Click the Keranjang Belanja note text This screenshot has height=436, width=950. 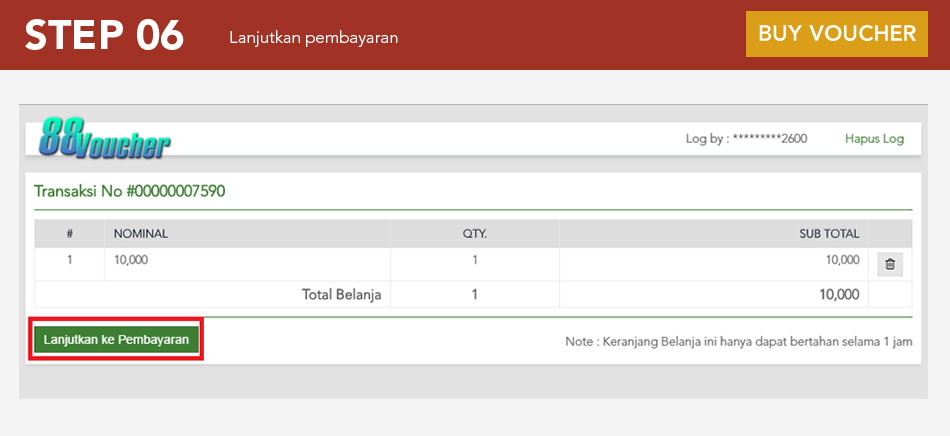point(738,341)
